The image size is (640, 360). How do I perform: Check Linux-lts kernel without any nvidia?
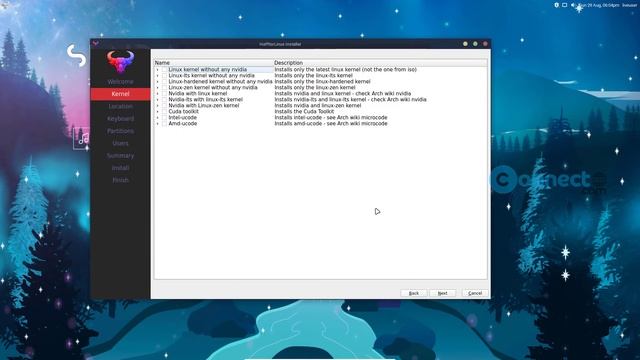tap(164, 76)
